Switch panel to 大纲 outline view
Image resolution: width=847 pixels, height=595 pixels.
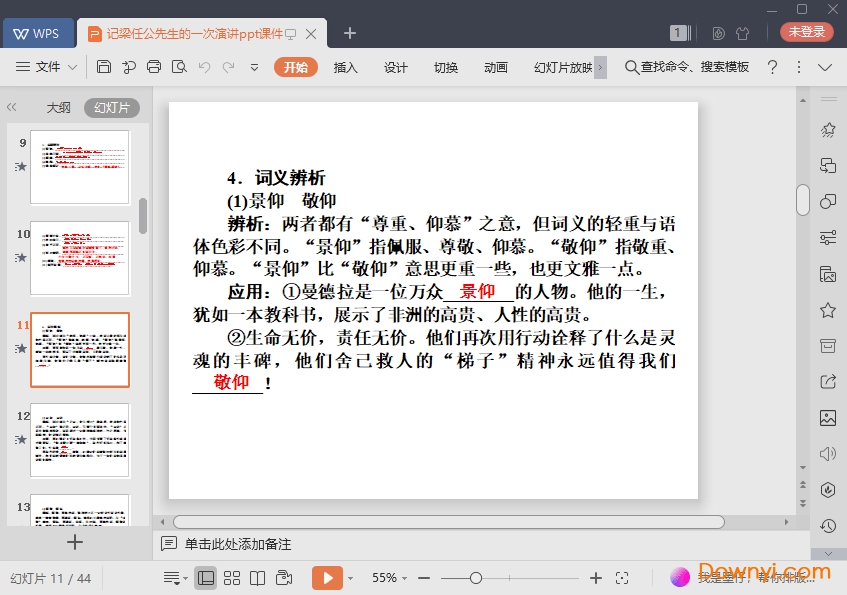[x=58, y=107]
